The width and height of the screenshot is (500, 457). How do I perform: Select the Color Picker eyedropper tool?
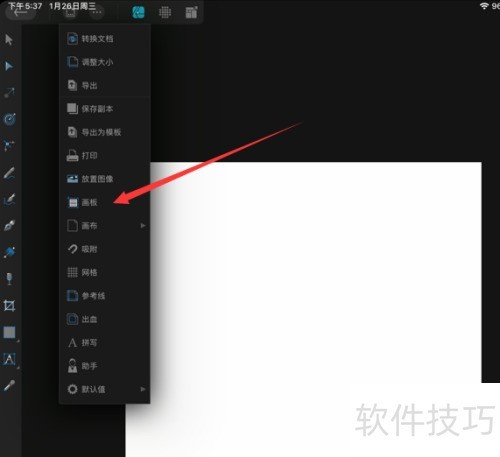coord(9,386)
